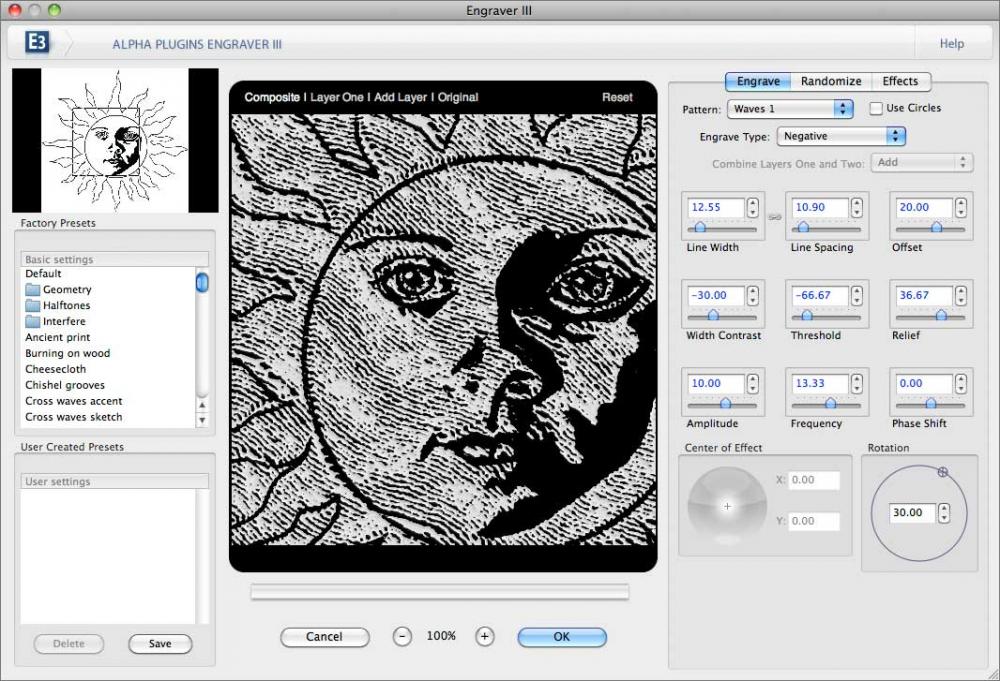The width and height of the screenshot is (1000, 681).
Task: Open the Engrave Type dropdown set to Negative
Action: click(x=841, y=136)
